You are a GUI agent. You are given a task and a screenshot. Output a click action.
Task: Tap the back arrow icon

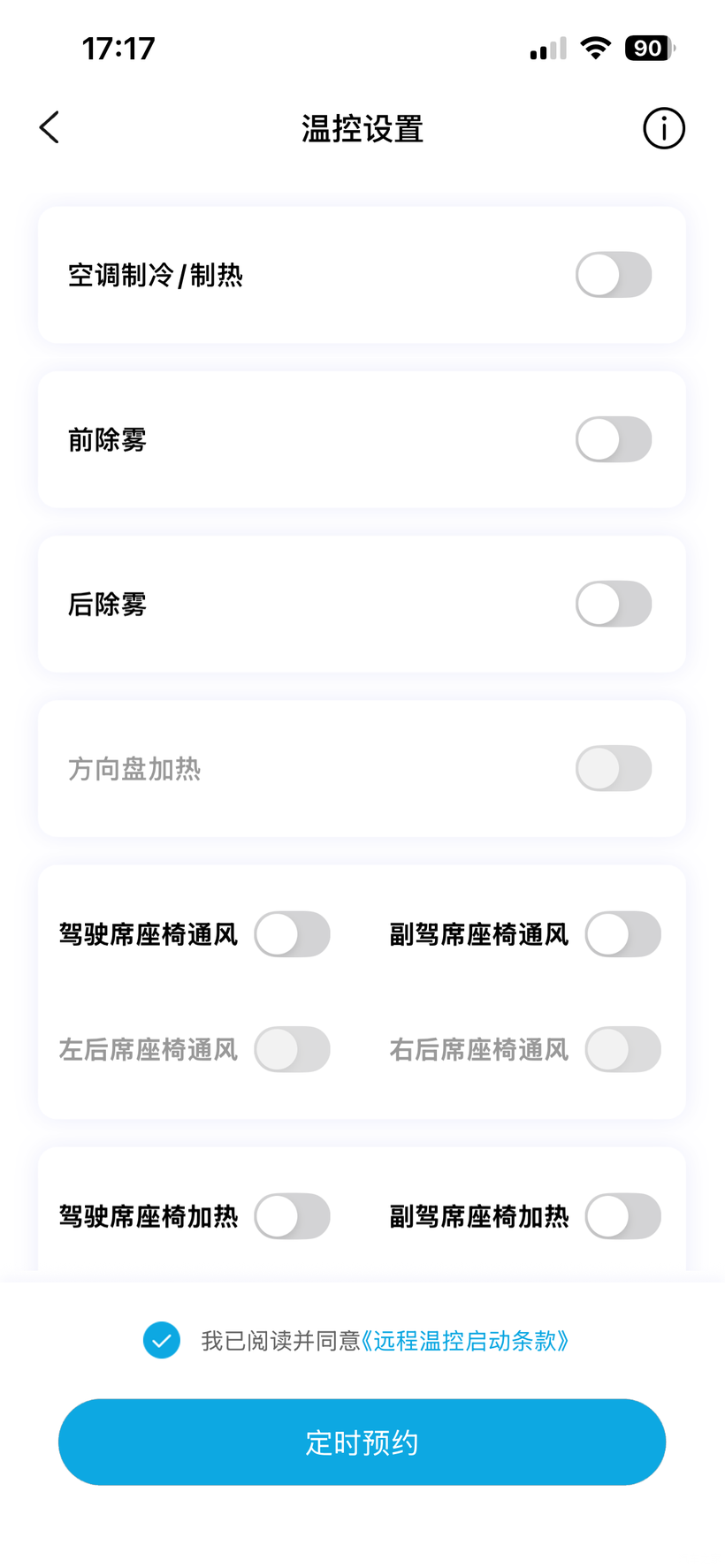[50, 128]
